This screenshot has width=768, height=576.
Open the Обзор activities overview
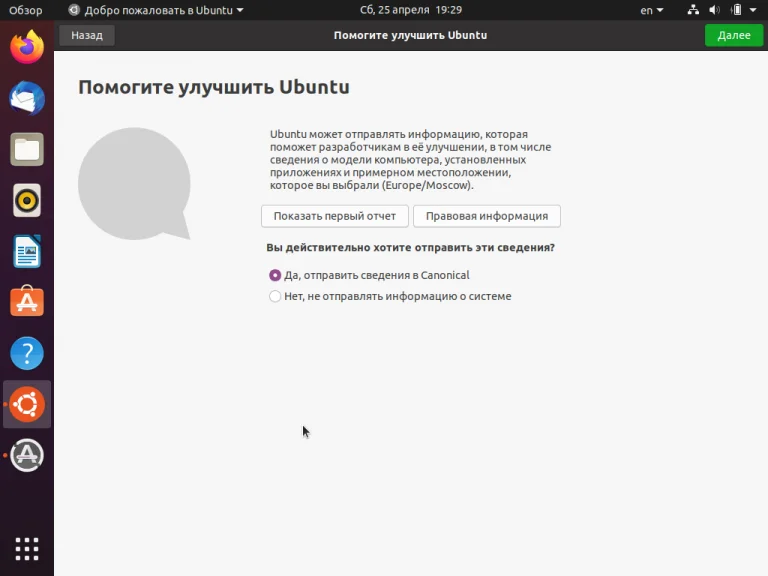pos(25,10)
